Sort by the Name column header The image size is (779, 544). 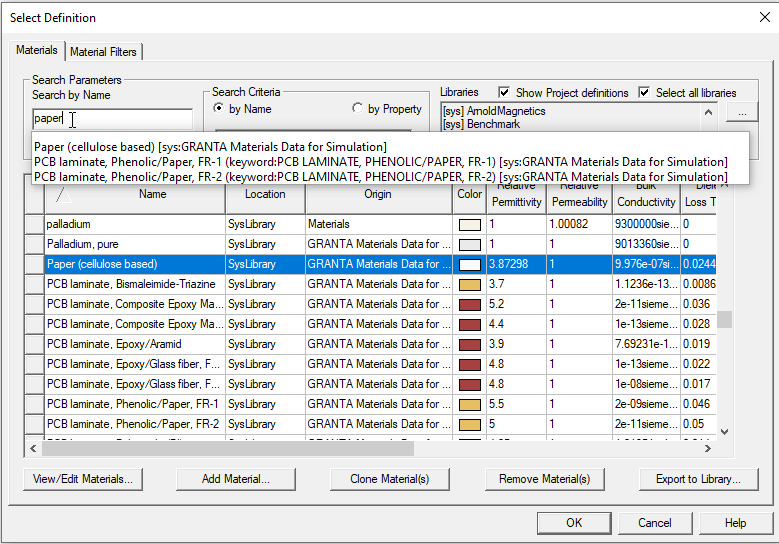(135, 194)
